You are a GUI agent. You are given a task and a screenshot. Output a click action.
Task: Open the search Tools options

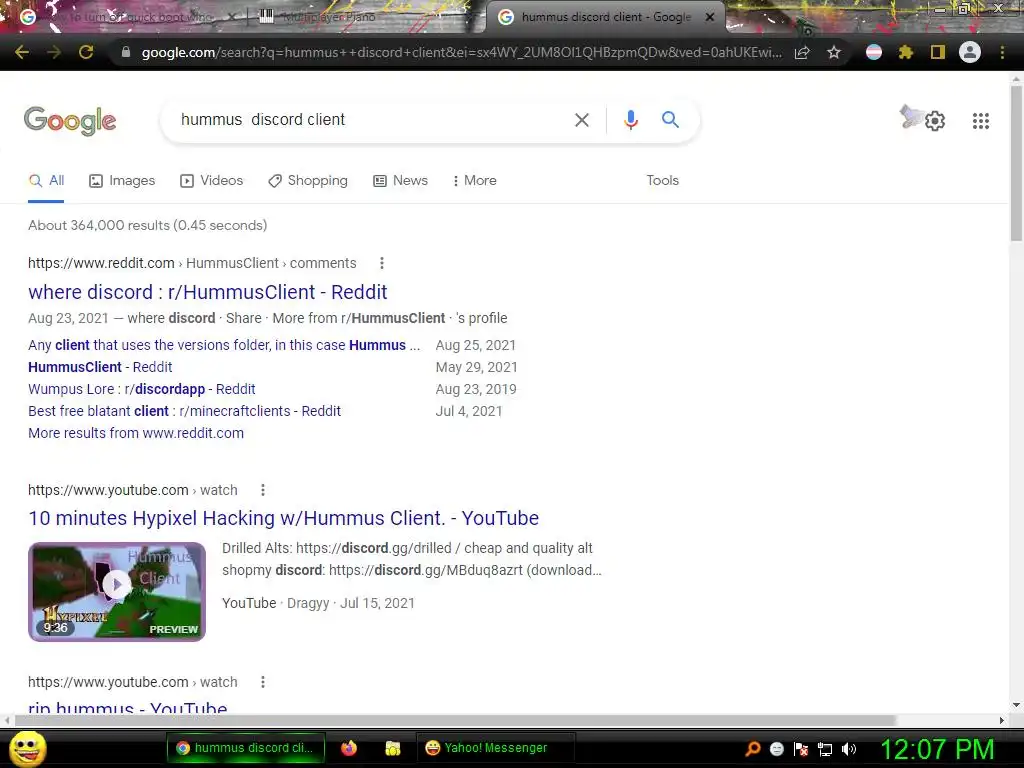tap(662, 181)
